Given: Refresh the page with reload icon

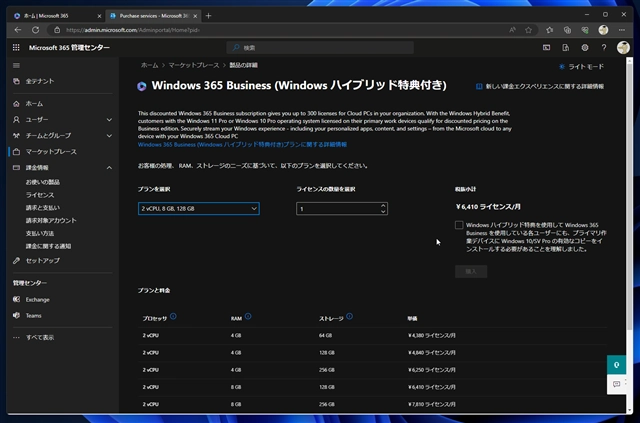Looking at the screenshot, I should [36, 30].
